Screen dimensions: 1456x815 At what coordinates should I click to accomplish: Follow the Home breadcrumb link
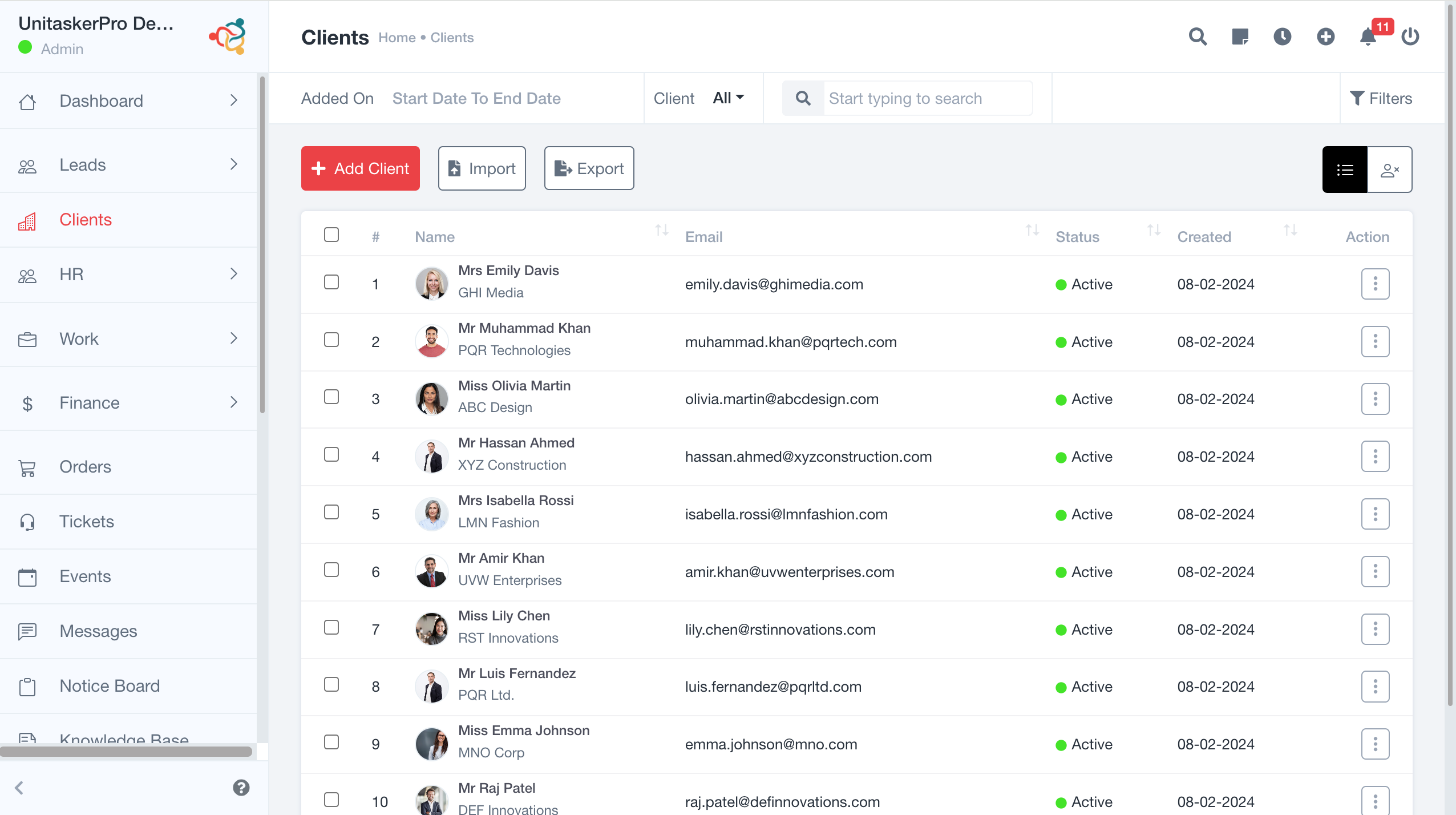pos(397,38)
